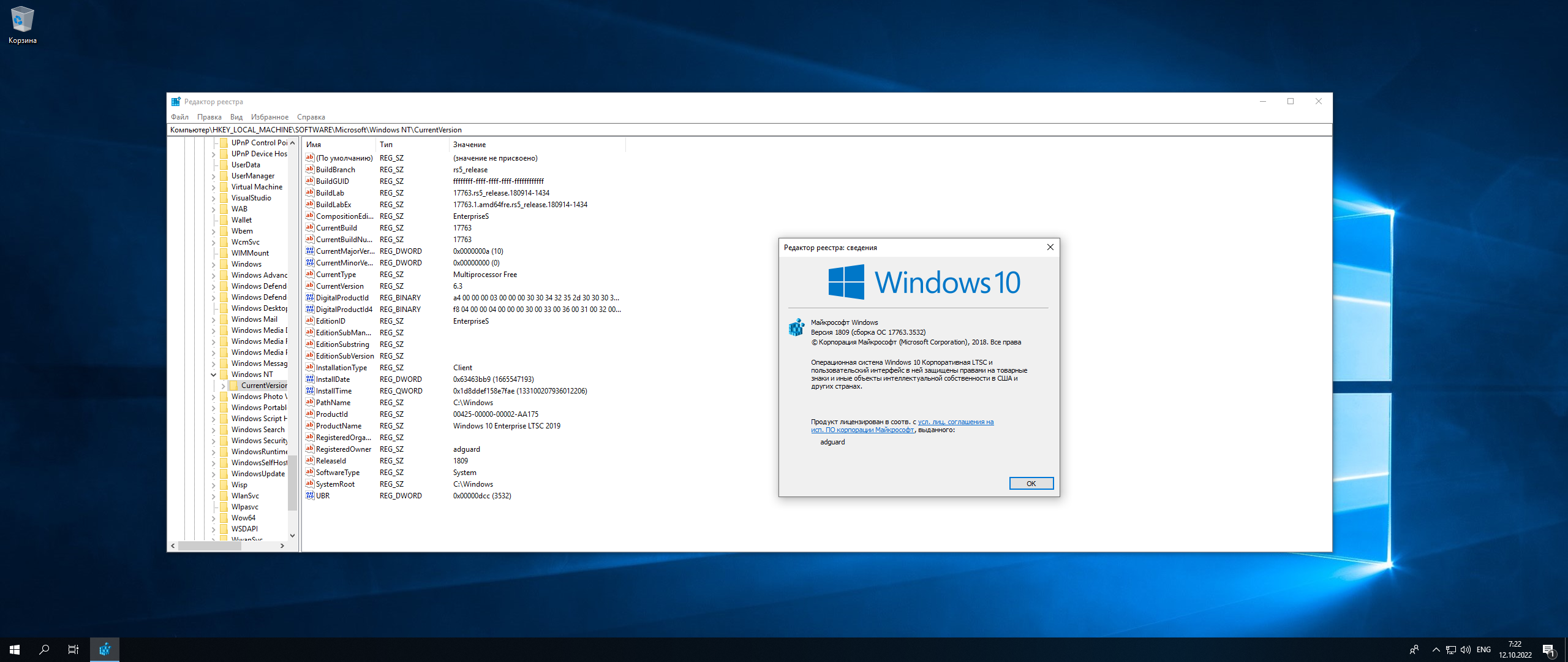Click the DigitalProductId binary value icon
1568x662 pixels.
click(x=310, y=297)
